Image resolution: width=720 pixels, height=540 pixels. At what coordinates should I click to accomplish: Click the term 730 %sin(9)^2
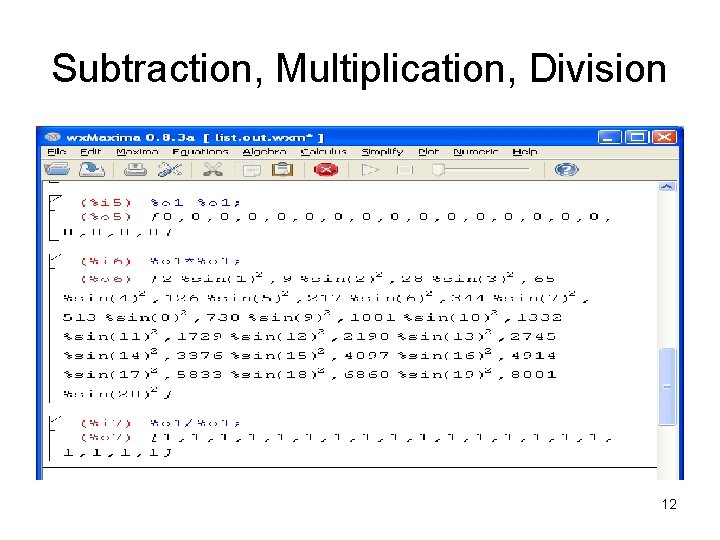[x=269, y=316]
